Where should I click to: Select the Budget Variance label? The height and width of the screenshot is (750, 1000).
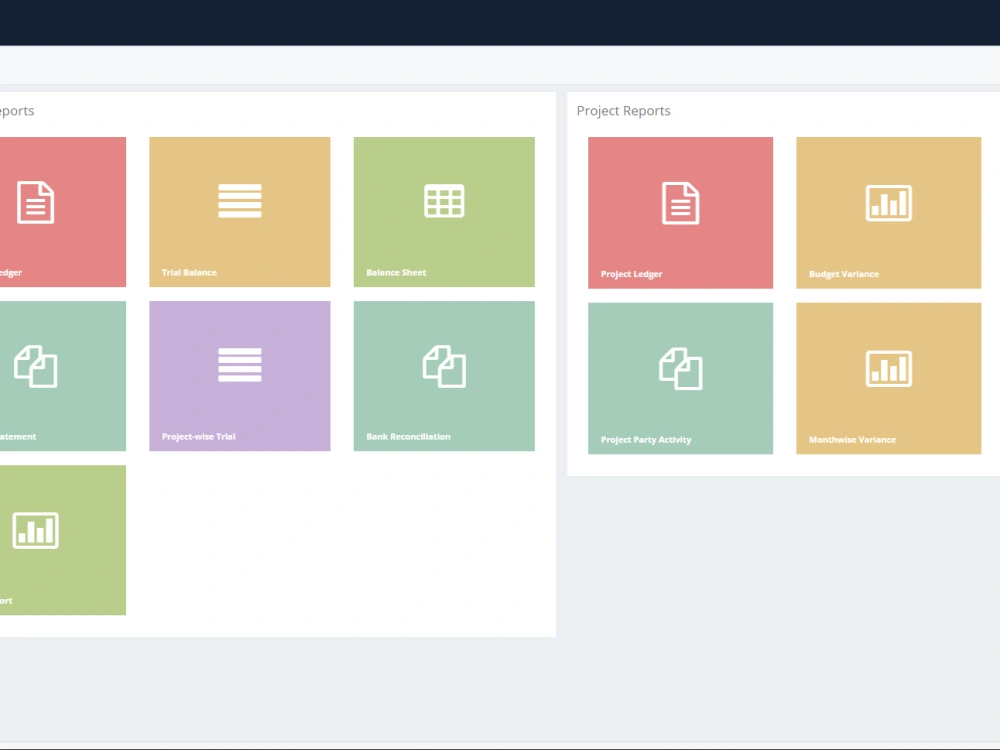844,274
